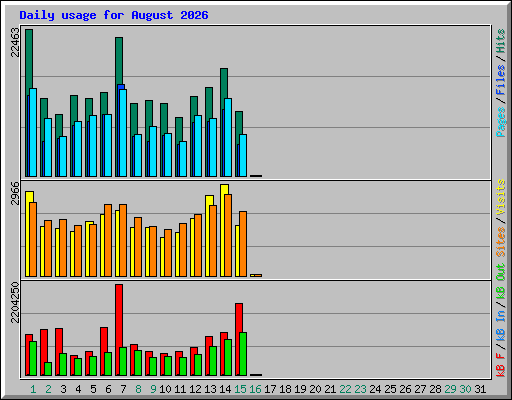Screen dimensions: 512x400
Task: Click day 12 on the x-axis
Action: click(x=195, y=389)
